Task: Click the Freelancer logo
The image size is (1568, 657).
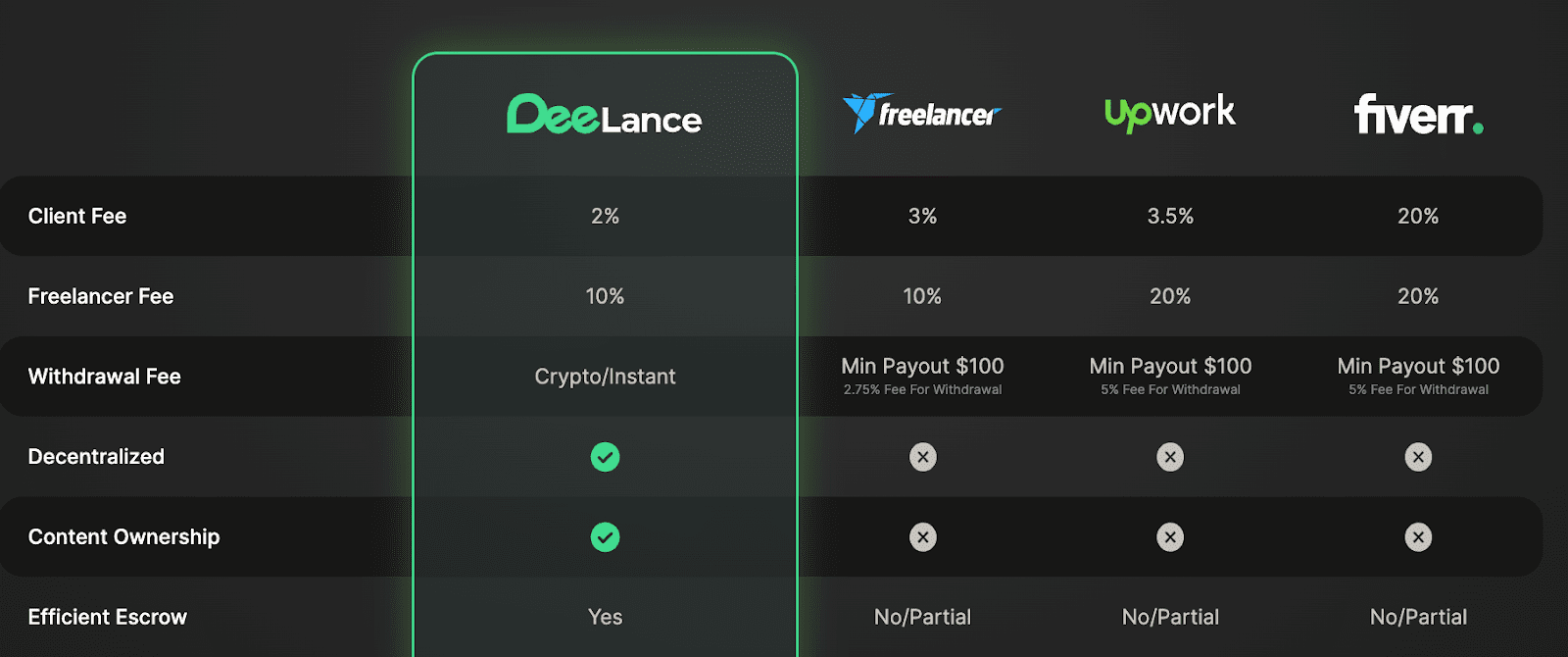Action: tap(921, 113)
